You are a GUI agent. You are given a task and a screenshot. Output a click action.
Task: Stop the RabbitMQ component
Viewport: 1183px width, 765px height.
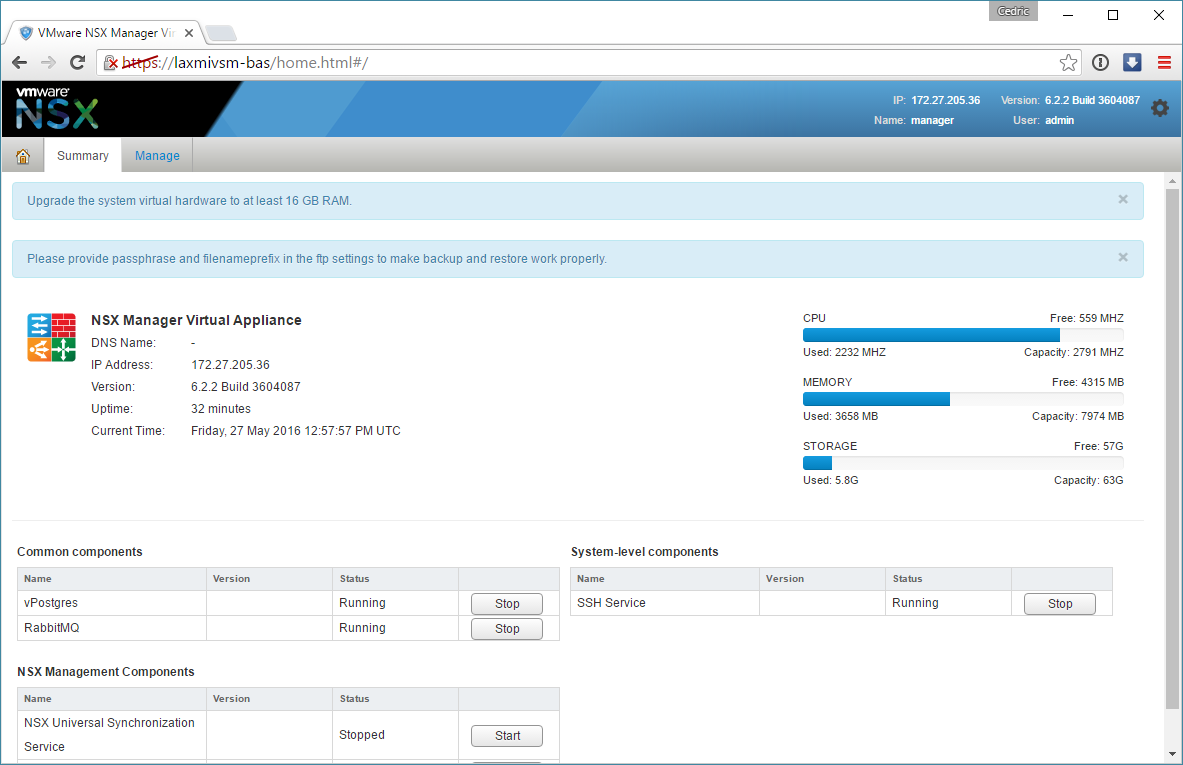507,628
